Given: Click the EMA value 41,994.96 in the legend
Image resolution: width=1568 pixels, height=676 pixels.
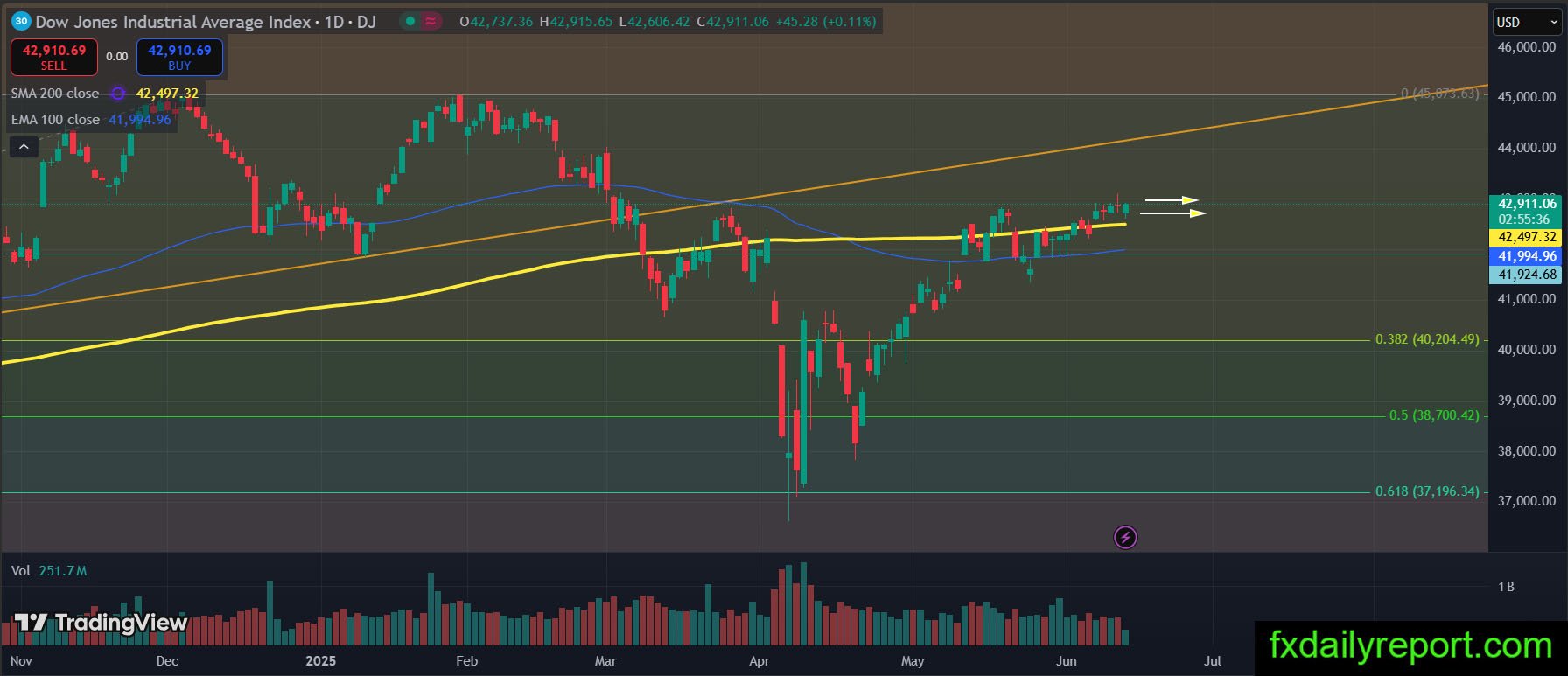Looking at the screenshot, I should 140,120.
